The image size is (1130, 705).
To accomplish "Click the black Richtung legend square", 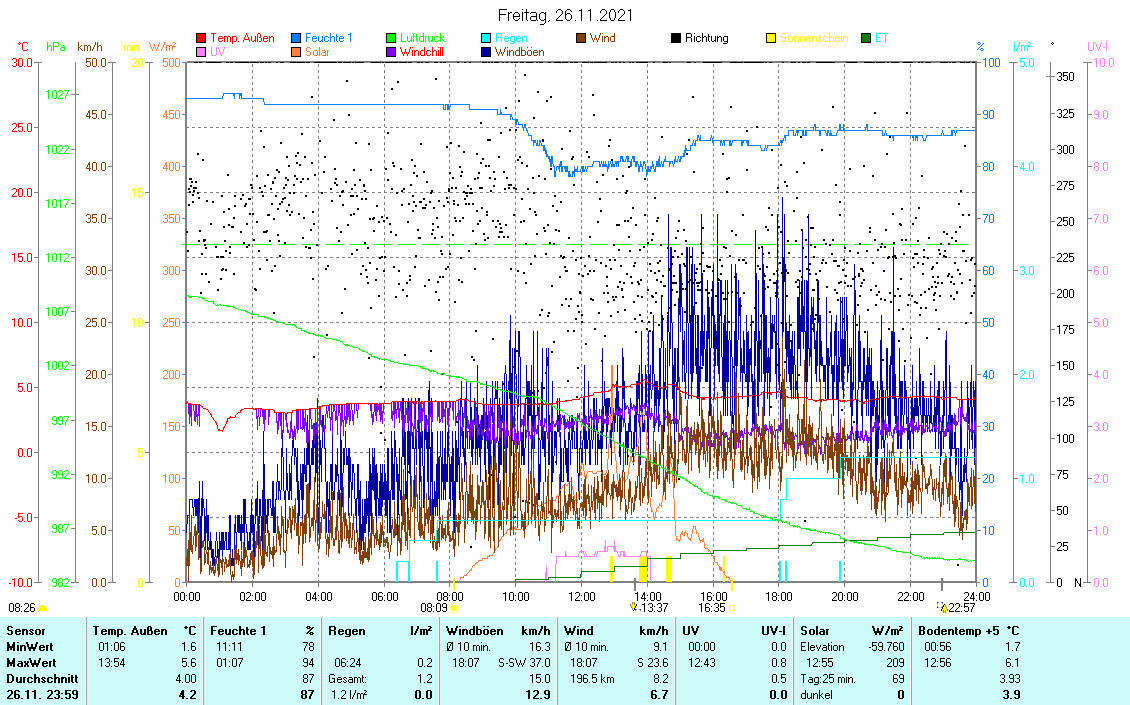I will click(x=676, y=38).
